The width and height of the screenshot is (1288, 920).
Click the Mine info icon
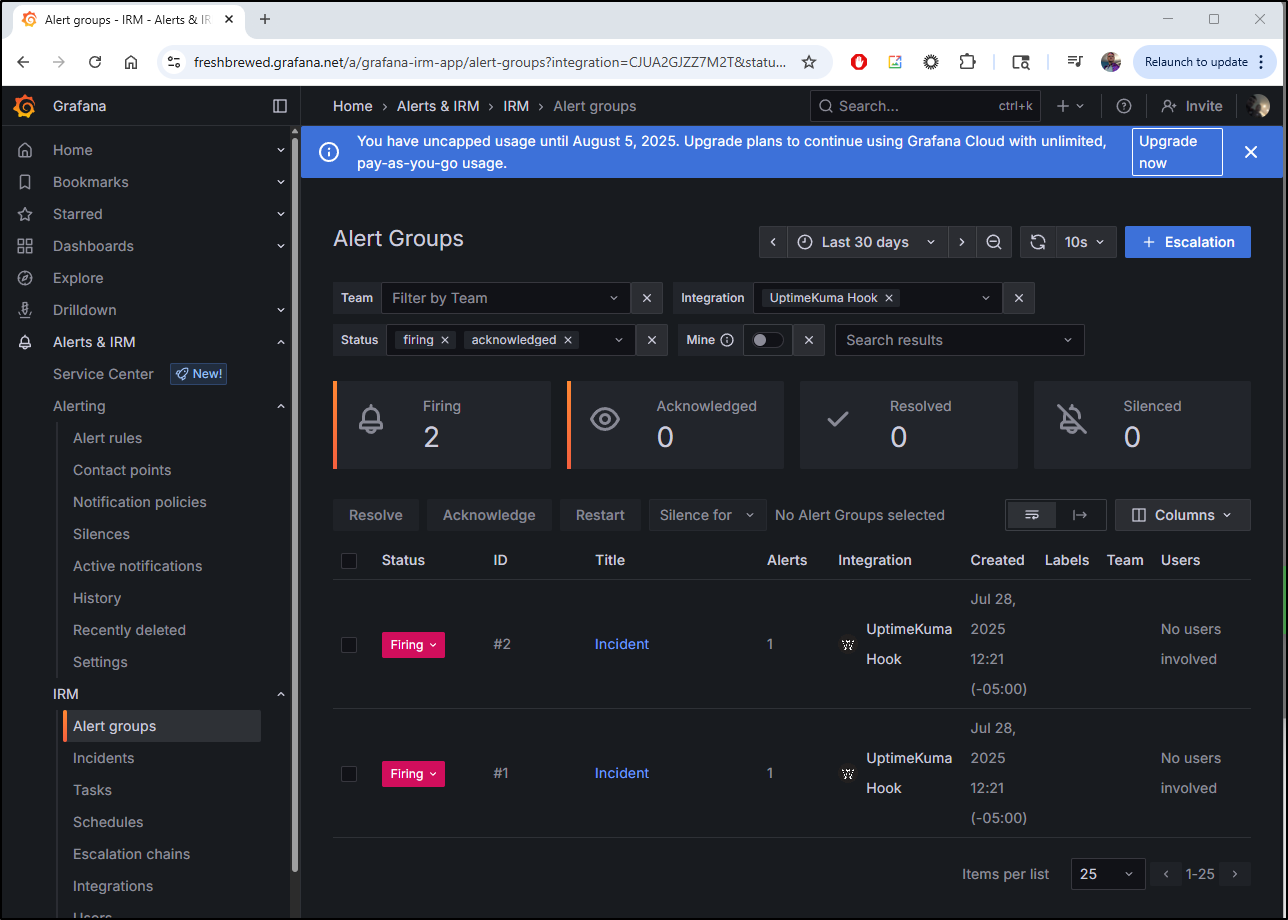click(x=727, y=340)
